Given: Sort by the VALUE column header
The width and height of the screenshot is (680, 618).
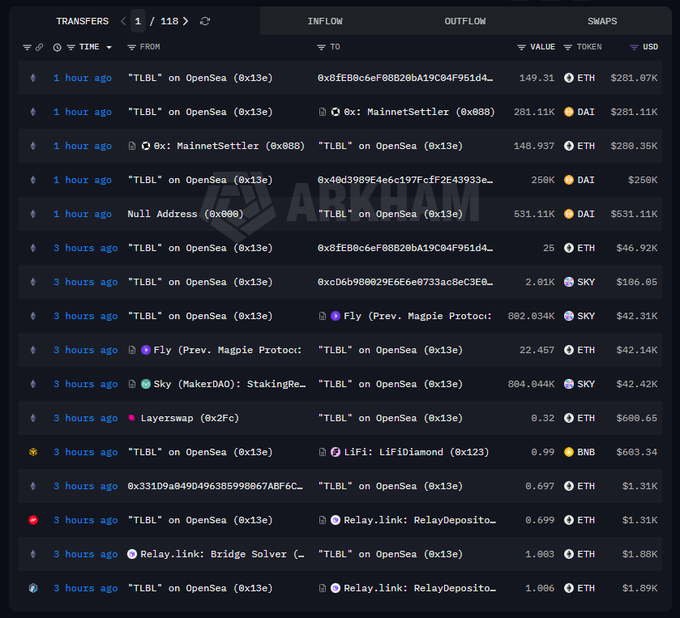Looking at the screenshot, I should pyautogui.click(x=543, y=47).
